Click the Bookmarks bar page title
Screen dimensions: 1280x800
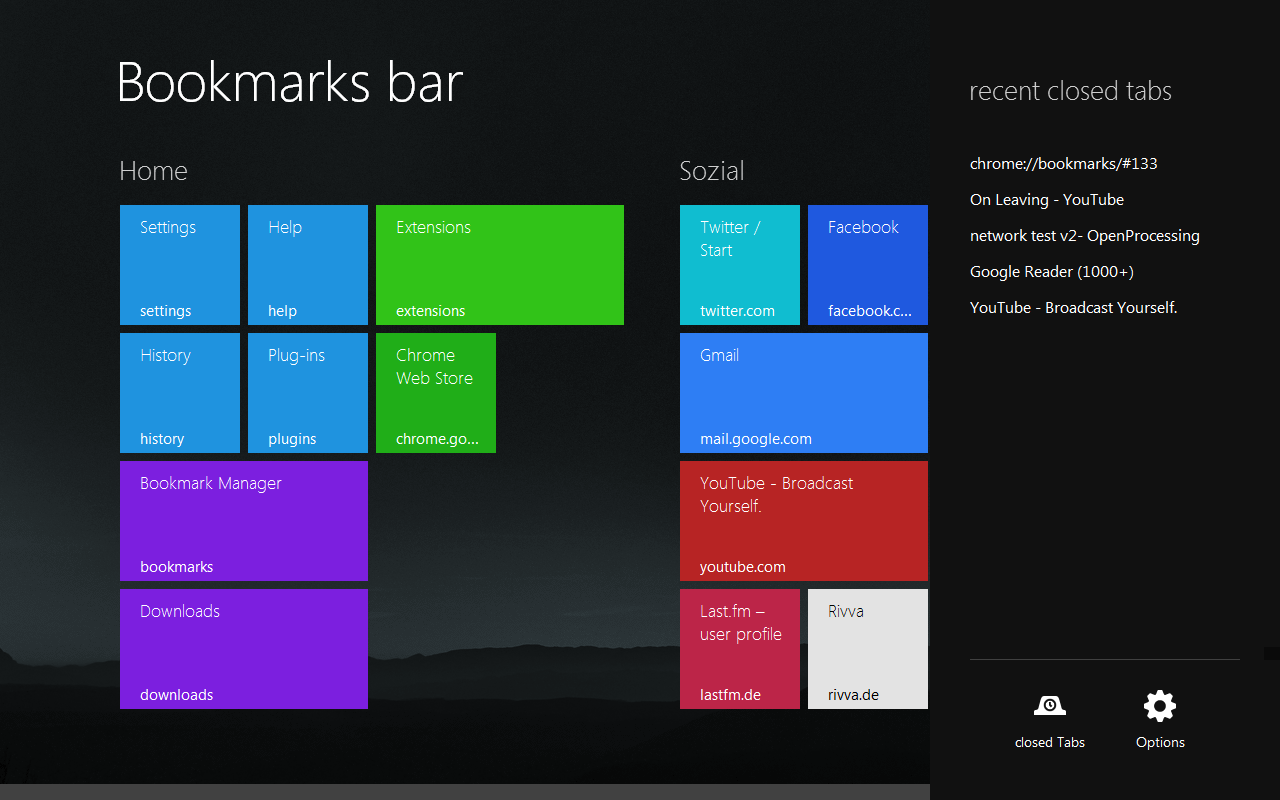290,82
